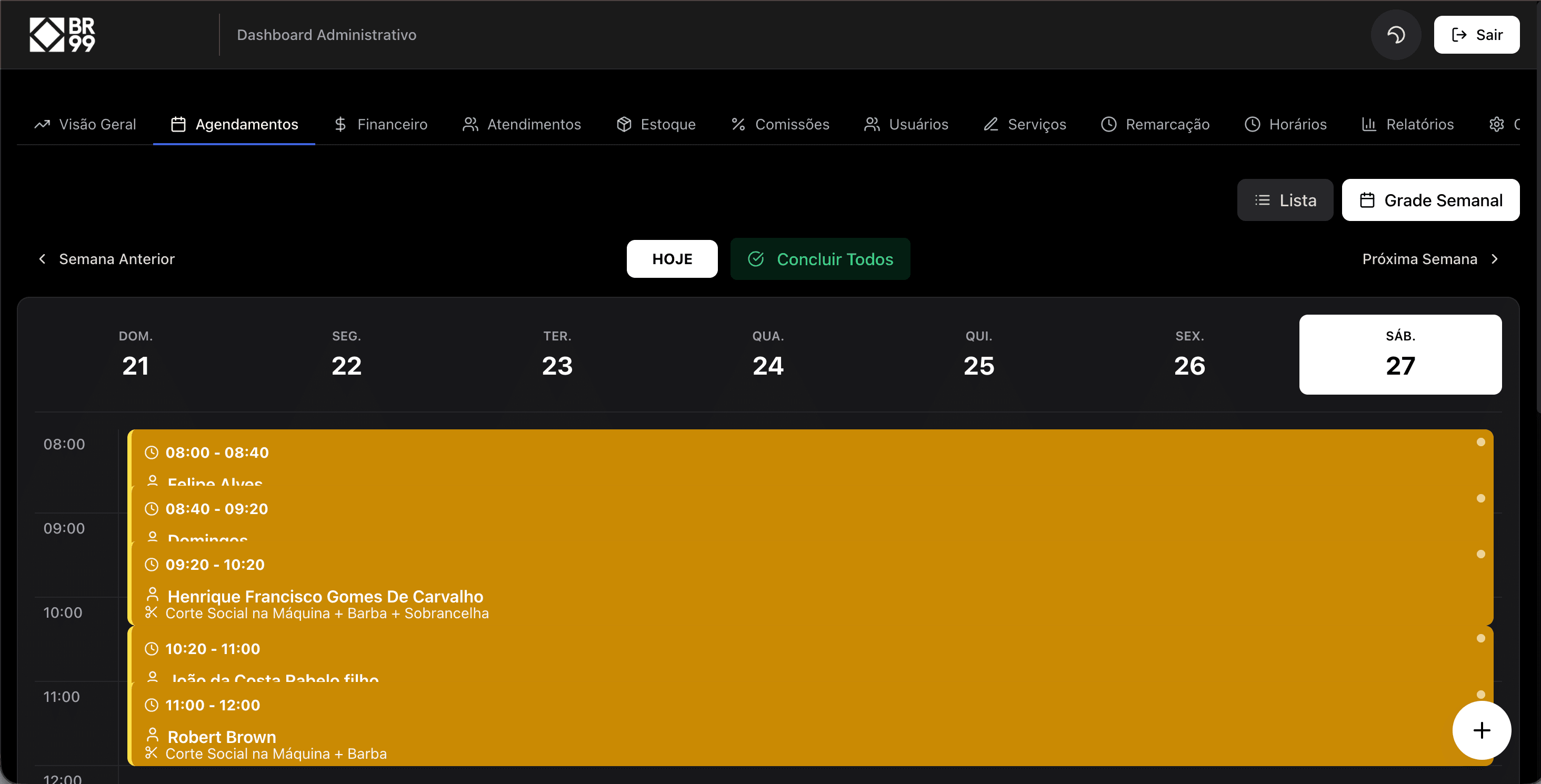Image resolution: width=1541 pixels, height=784 pixels.
Task: Expand the 08:40 - 09:20 appointment
Action: point(216,509)
